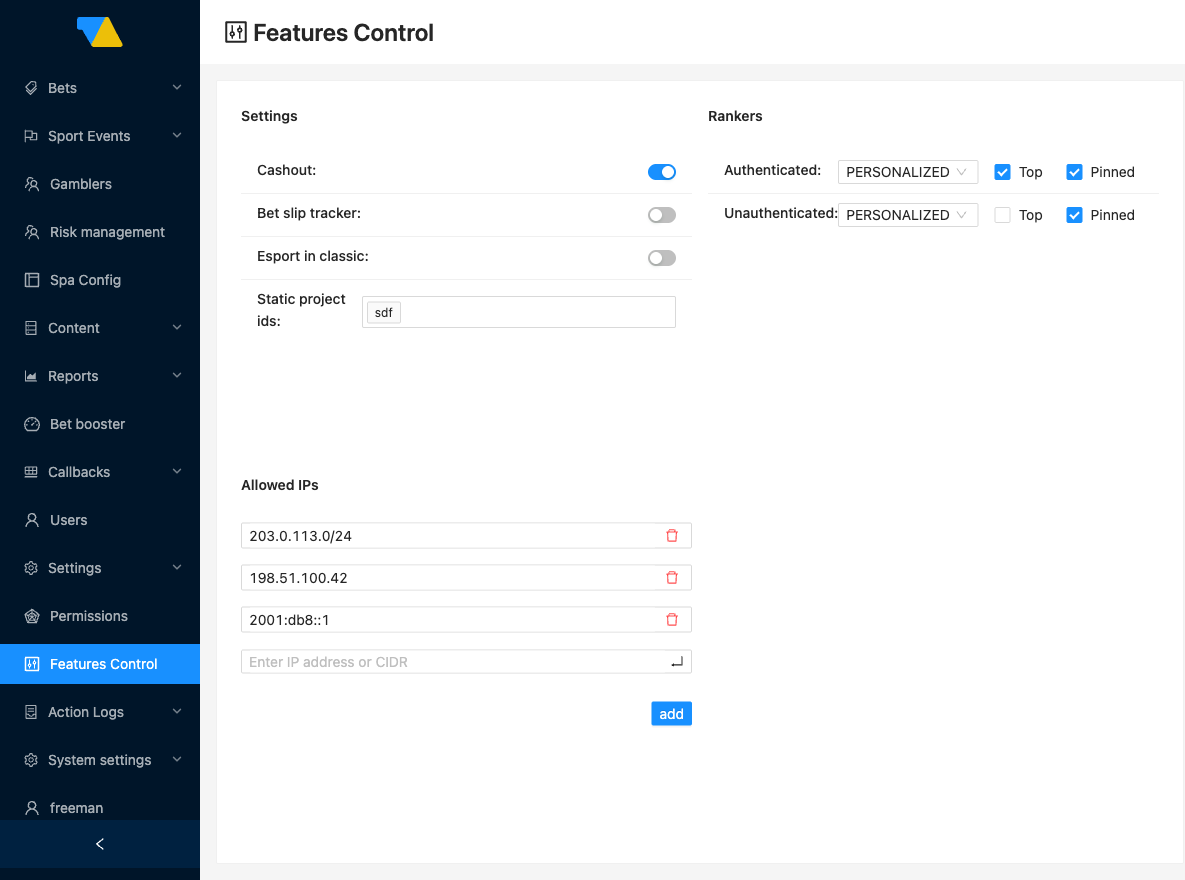The height and width of the screenshot is (880, 1185).
Task: Open the Users page
Action: 100,520
